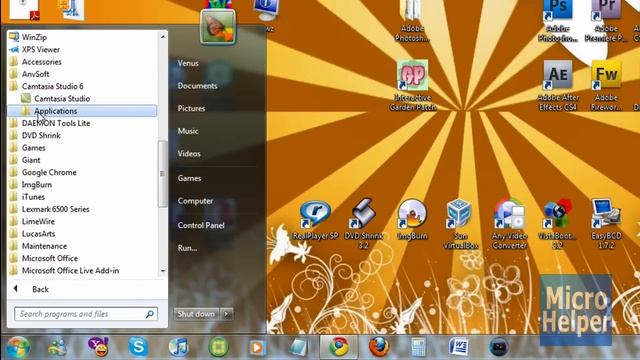Click the programs list scroll-up arrow
The height and width of the screenshot is (360, 640).
pyautogui.click(x=163, y=37)
